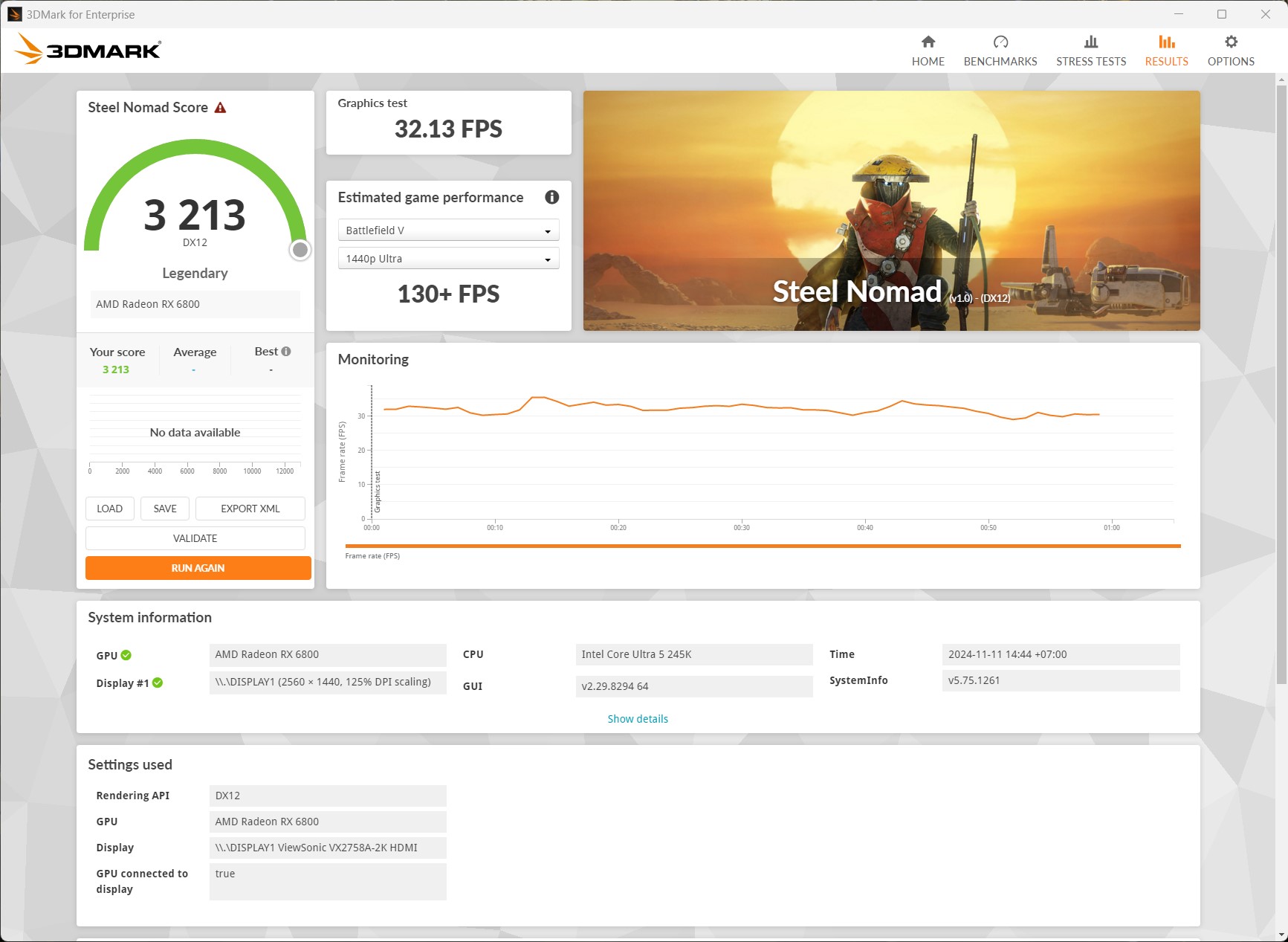Click the LOAD button
The height and width of the screenshot is (942, 1288).
110,509
